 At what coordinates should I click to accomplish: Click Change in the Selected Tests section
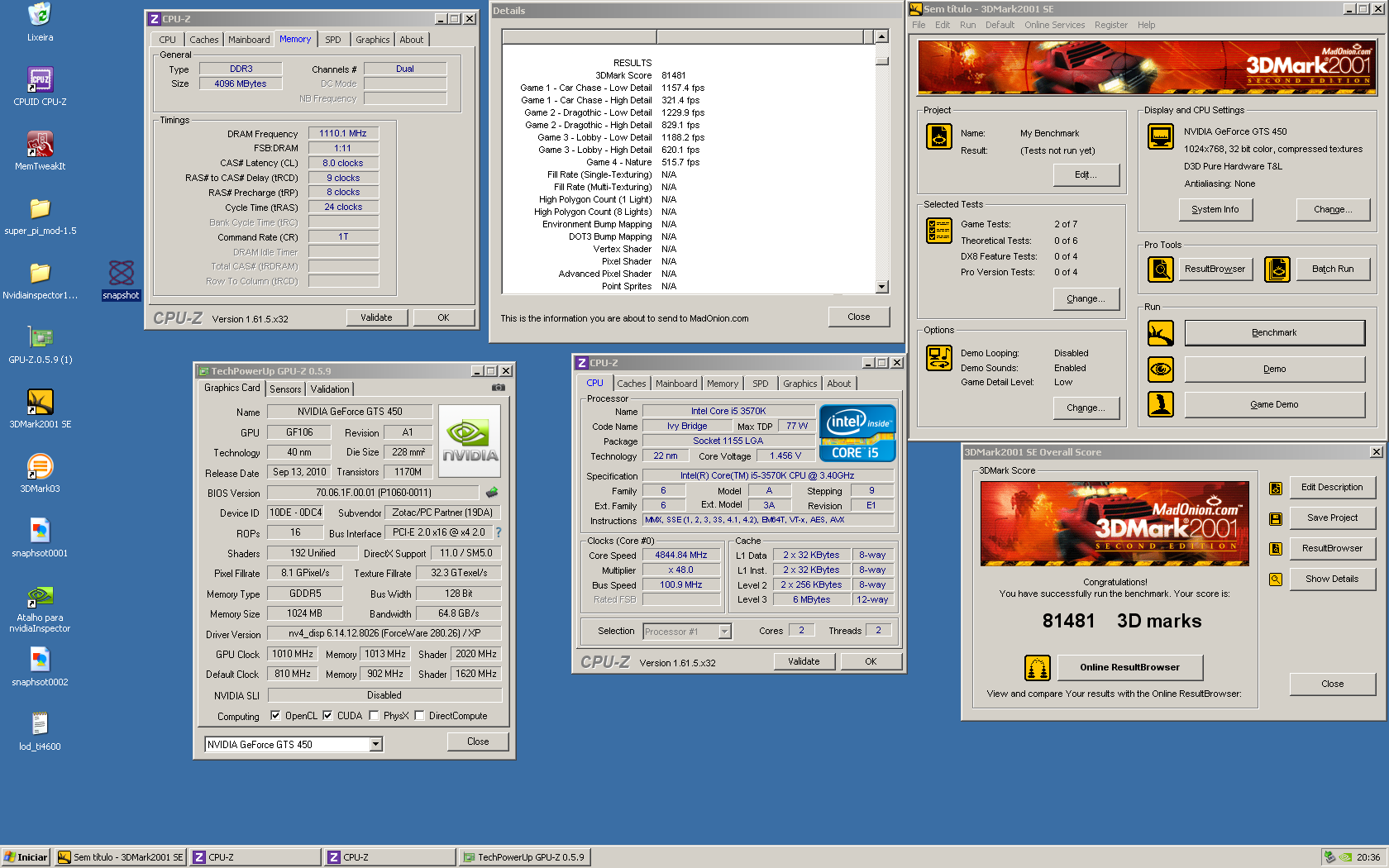1086,299
